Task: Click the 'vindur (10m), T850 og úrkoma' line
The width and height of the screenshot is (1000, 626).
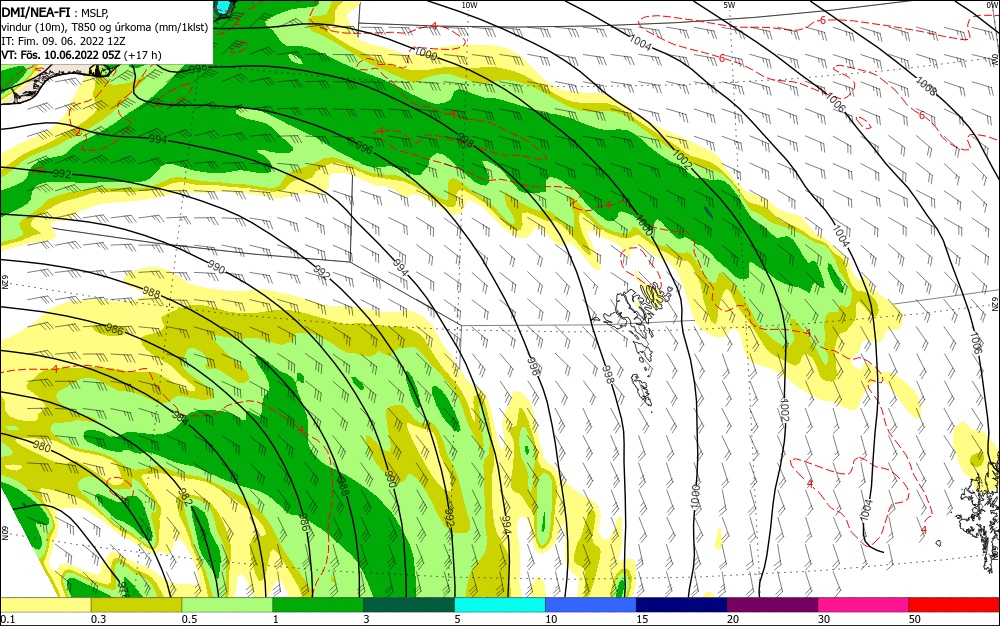Action: (105, 27)
